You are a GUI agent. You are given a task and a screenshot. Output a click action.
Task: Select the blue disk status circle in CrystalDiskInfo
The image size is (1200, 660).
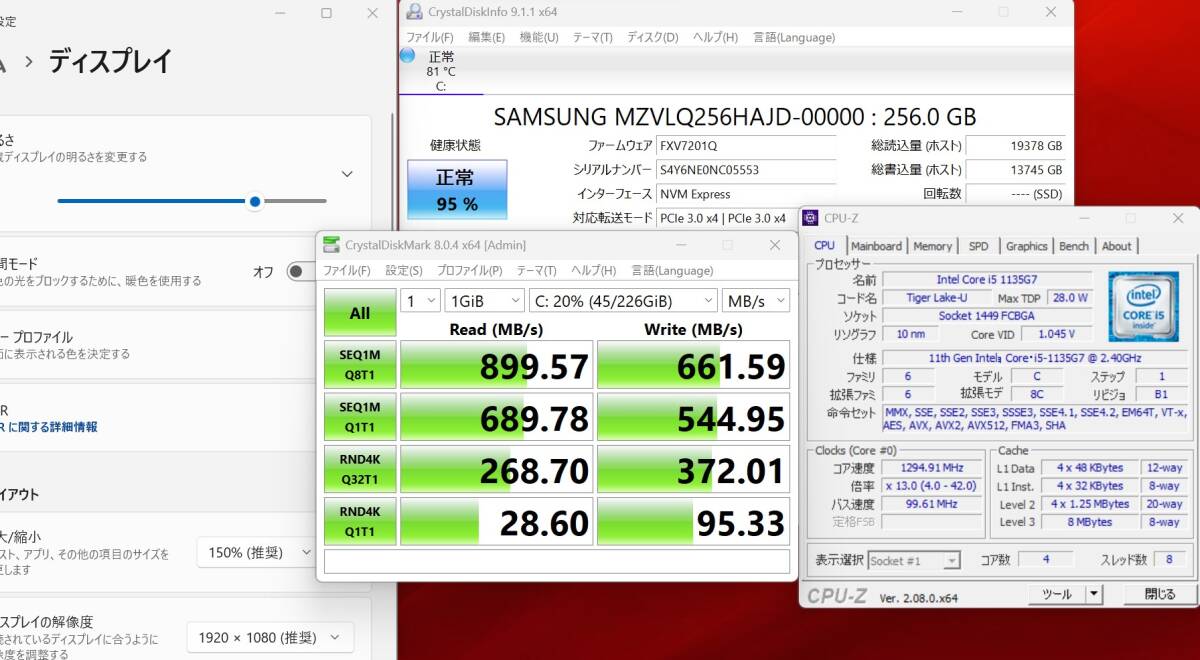point(407,56)
